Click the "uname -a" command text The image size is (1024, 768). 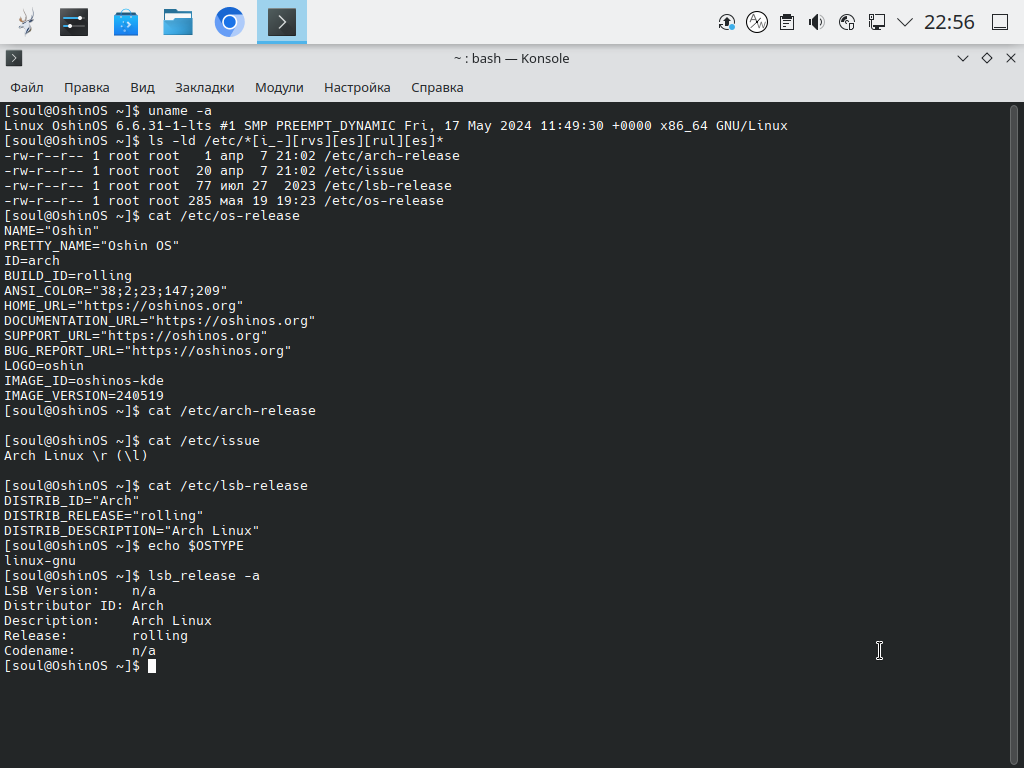click(180, 111)
